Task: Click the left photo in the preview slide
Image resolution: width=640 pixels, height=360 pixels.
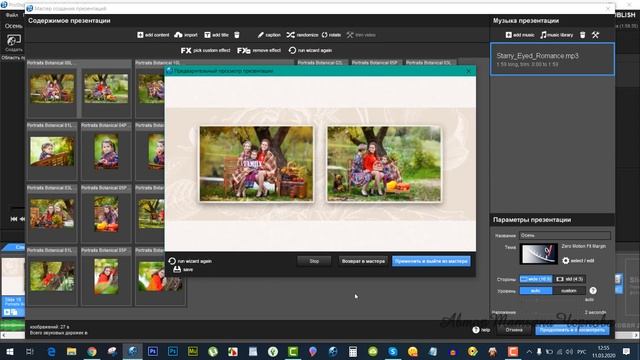Action: [256, 164]
